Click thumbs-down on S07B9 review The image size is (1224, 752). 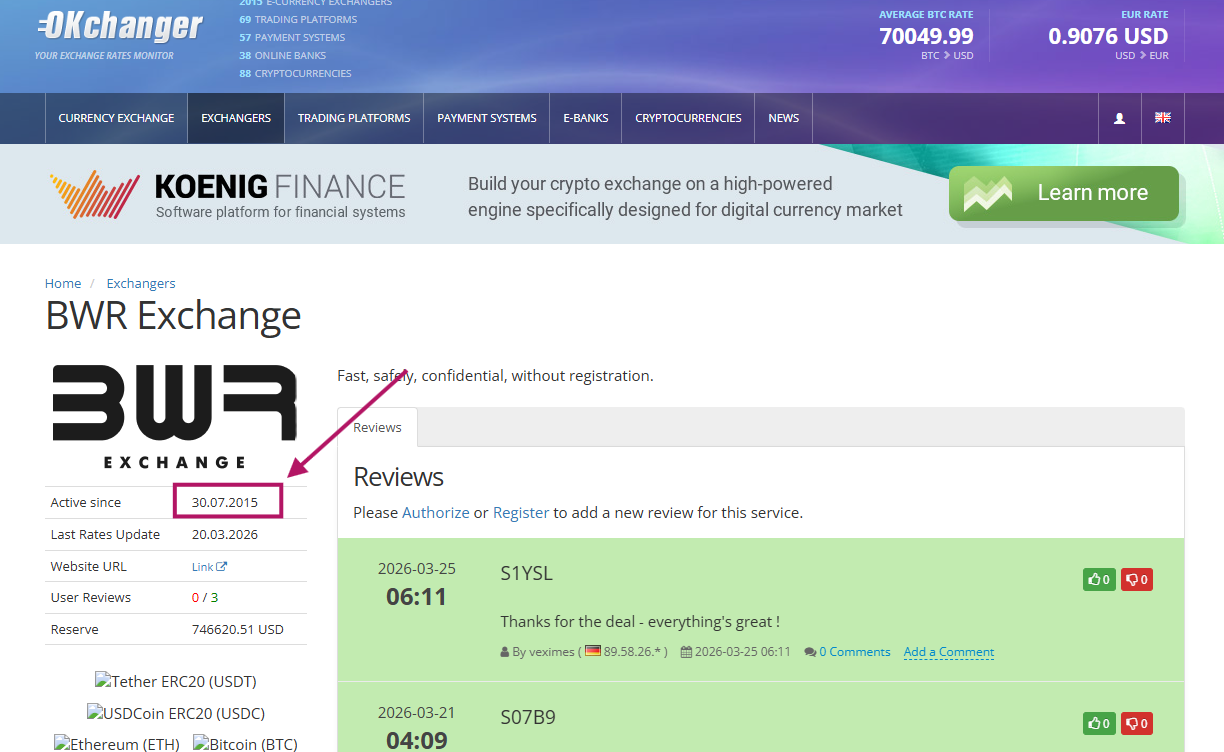tap(1137, 723)
